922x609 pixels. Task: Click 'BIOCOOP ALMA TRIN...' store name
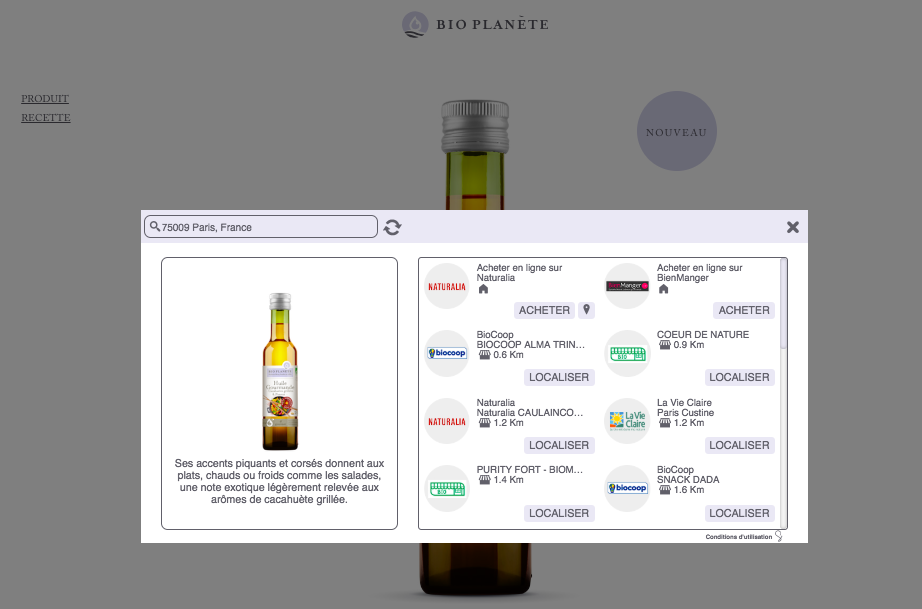(x=531, y=344)
